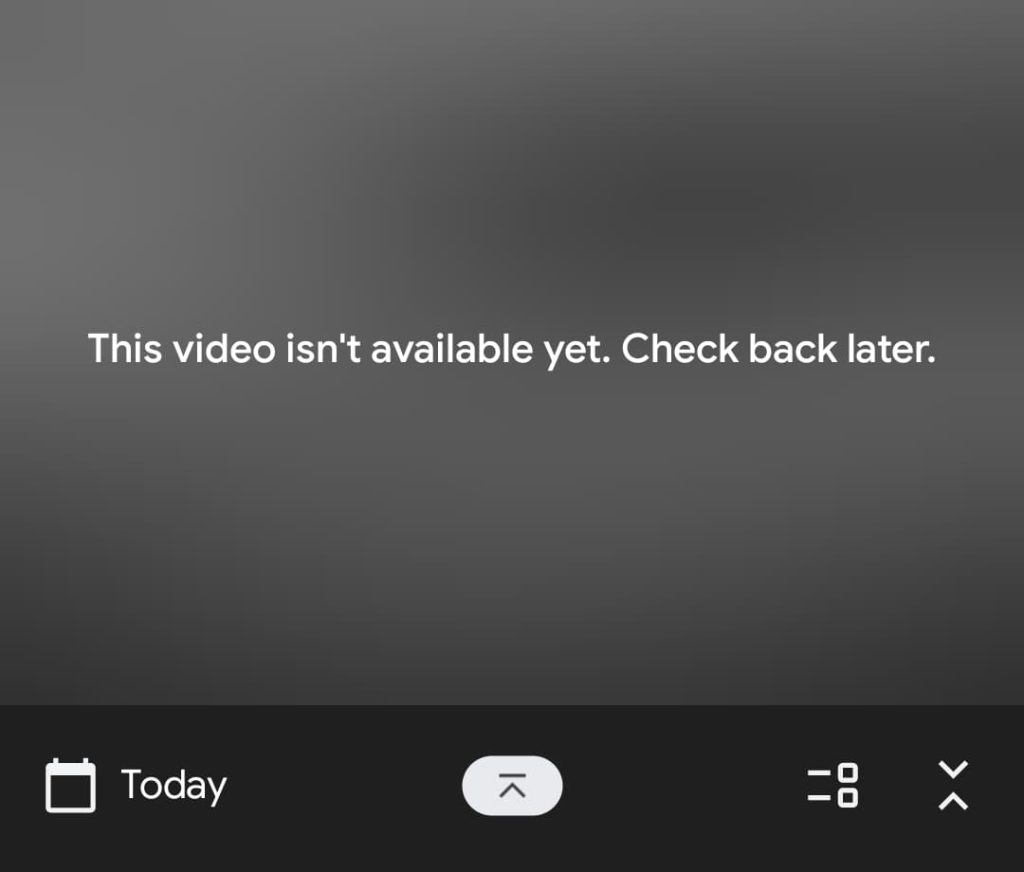Screen dimensions: 1024x872
Task: Jump to latest with the pill button
Action: (512, 785)
